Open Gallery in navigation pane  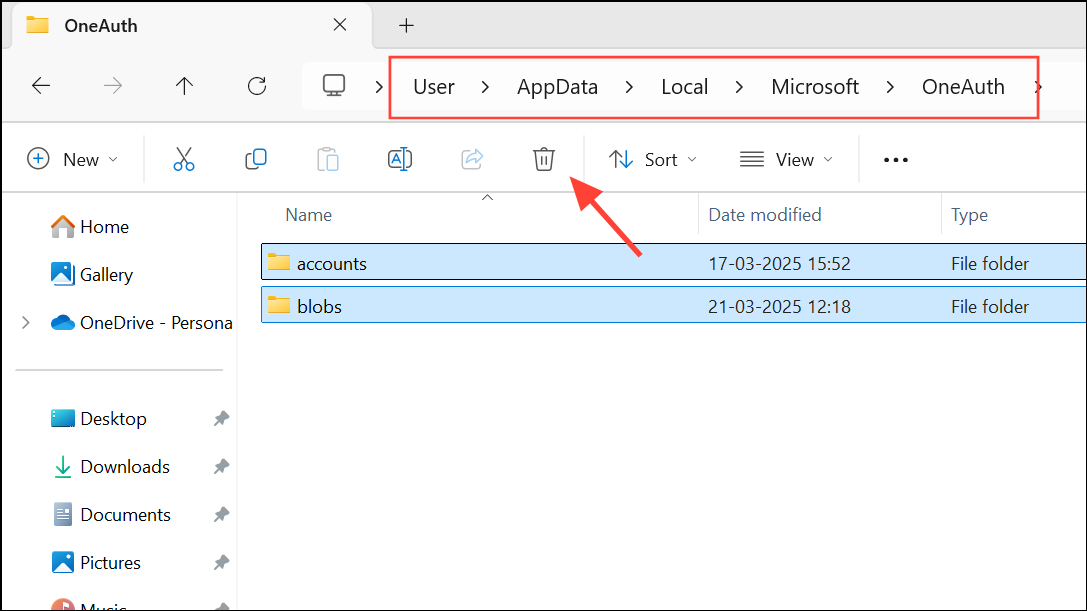click(92, 275)
